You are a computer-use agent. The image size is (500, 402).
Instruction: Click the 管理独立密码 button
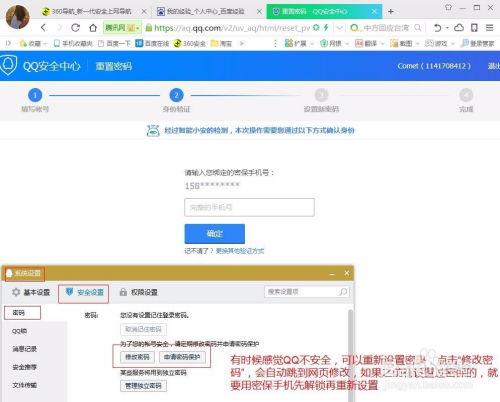pos(143,386)
